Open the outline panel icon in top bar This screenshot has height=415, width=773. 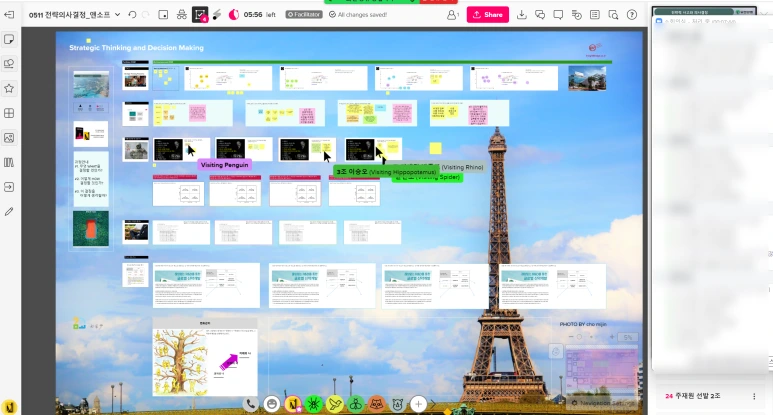click(163, 15)
